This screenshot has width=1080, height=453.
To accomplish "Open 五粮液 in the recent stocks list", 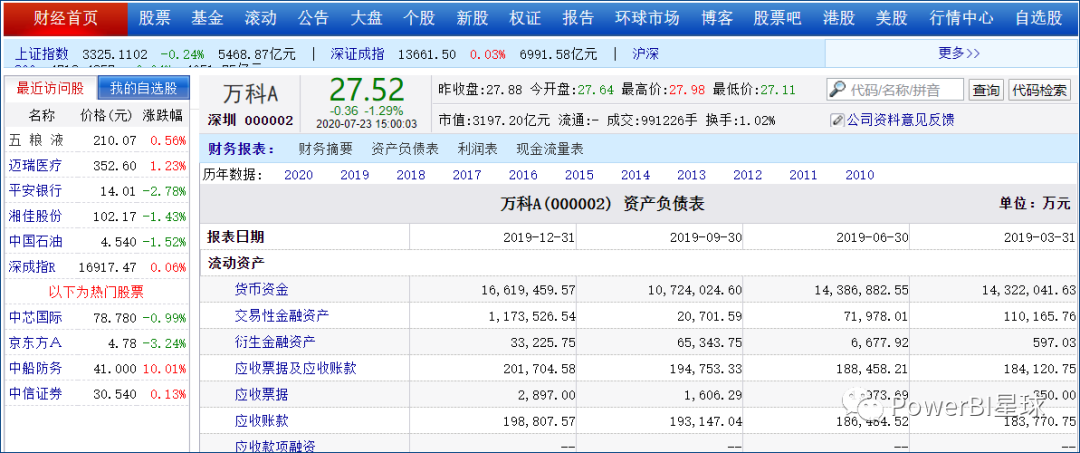I will pyautogui.click(x=35, y=140).
